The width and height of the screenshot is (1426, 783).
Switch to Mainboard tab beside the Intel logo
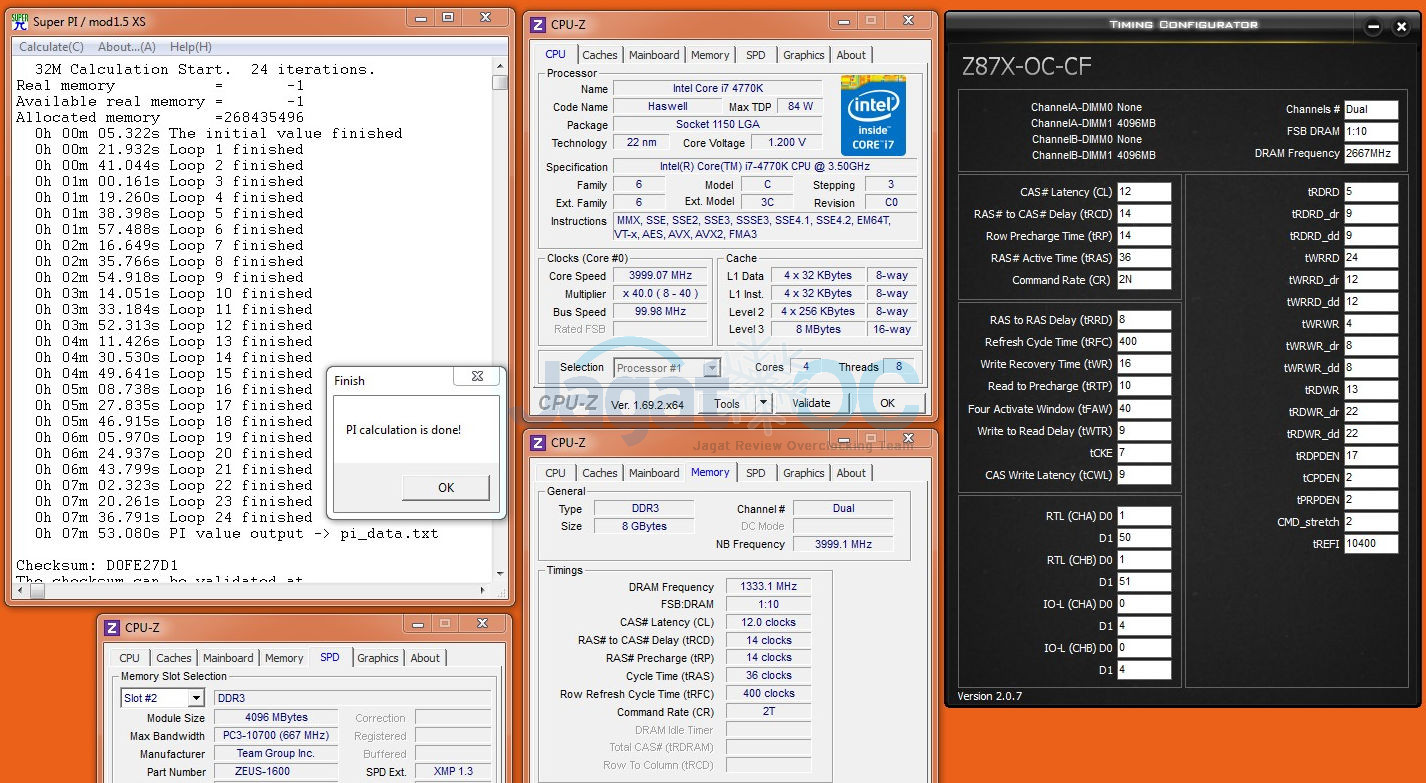[654, 55]
